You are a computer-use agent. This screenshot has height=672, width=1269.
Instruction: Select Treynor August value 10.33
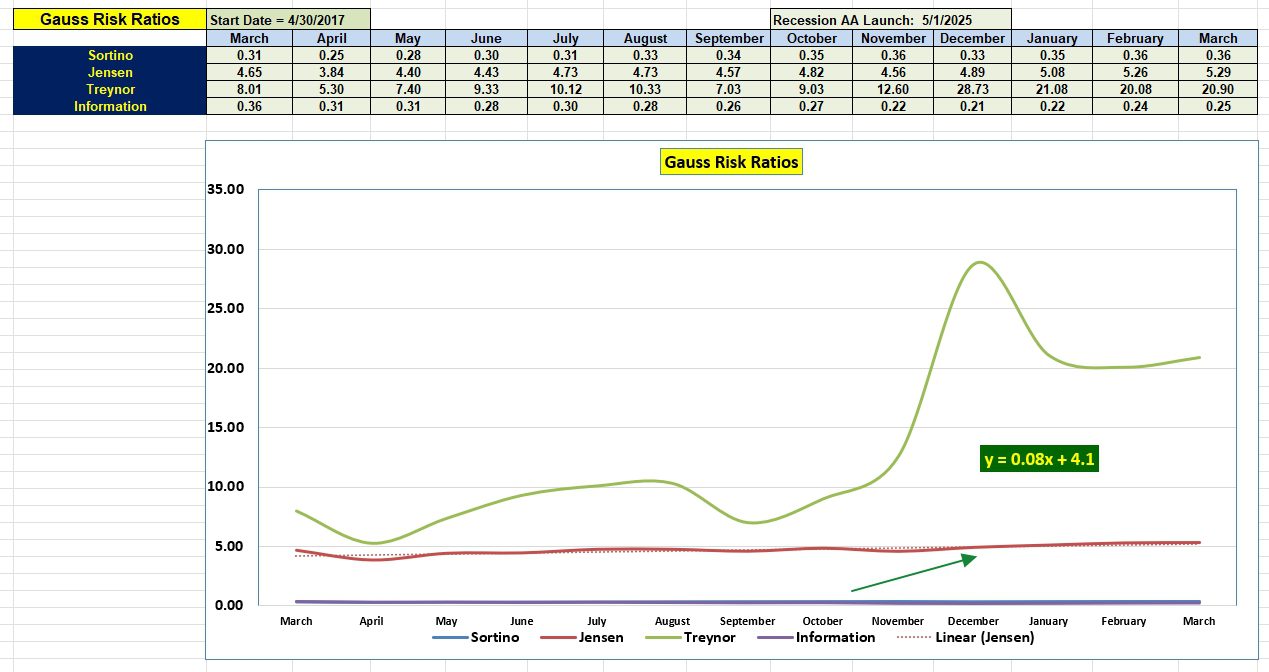point(645,89)
